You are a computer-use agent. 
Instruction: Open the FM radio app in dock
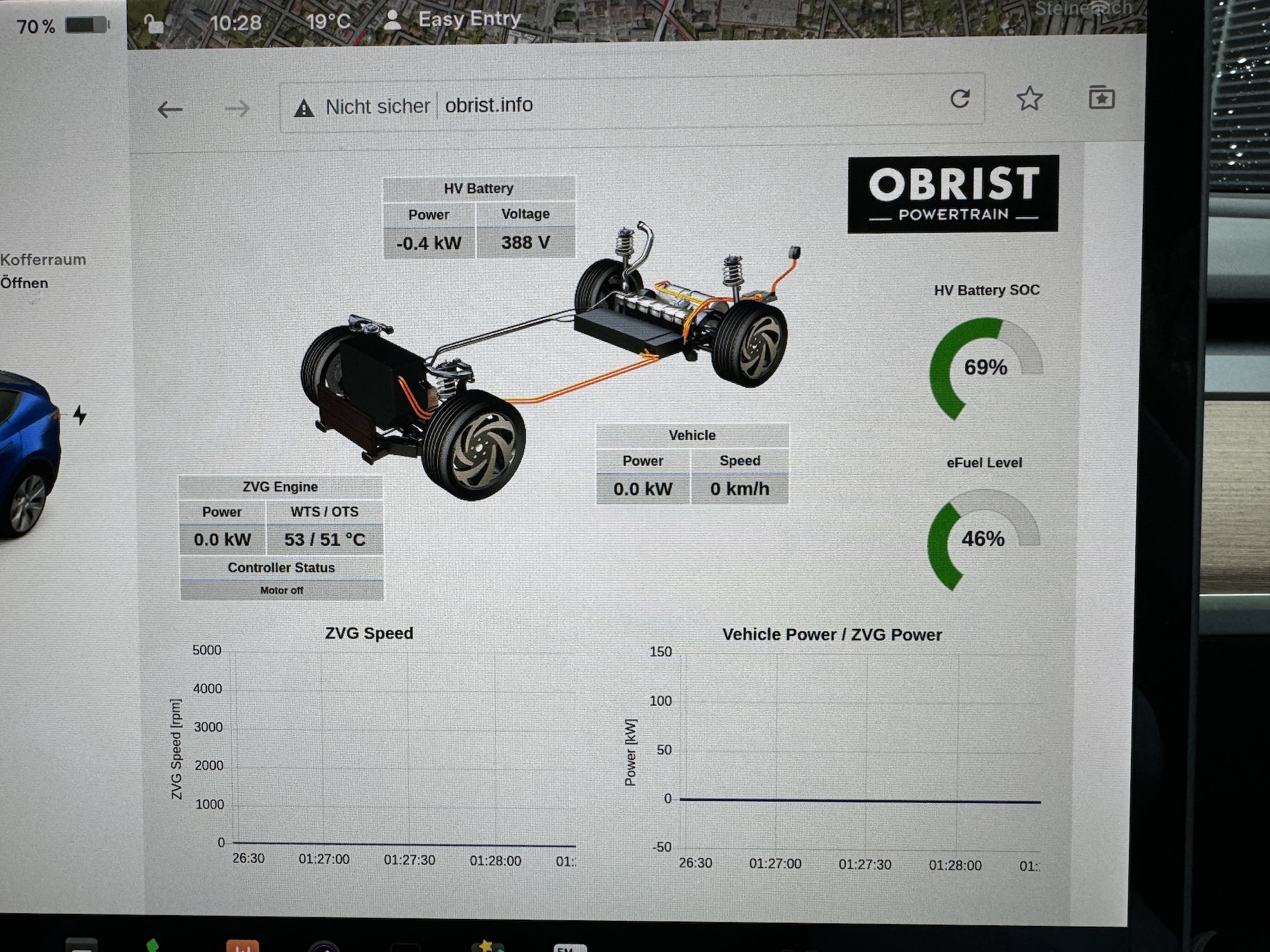click(570, 948)
